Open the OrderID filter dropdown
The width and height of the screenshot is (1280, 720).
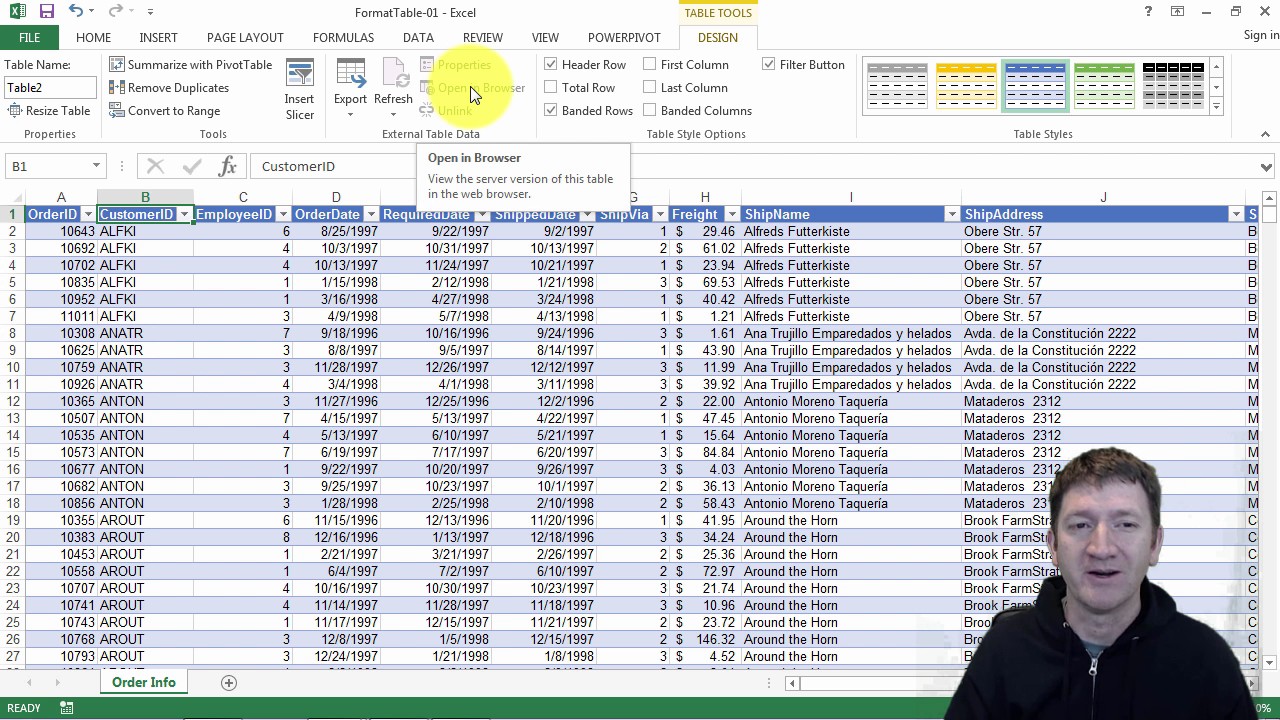(88, 214)
